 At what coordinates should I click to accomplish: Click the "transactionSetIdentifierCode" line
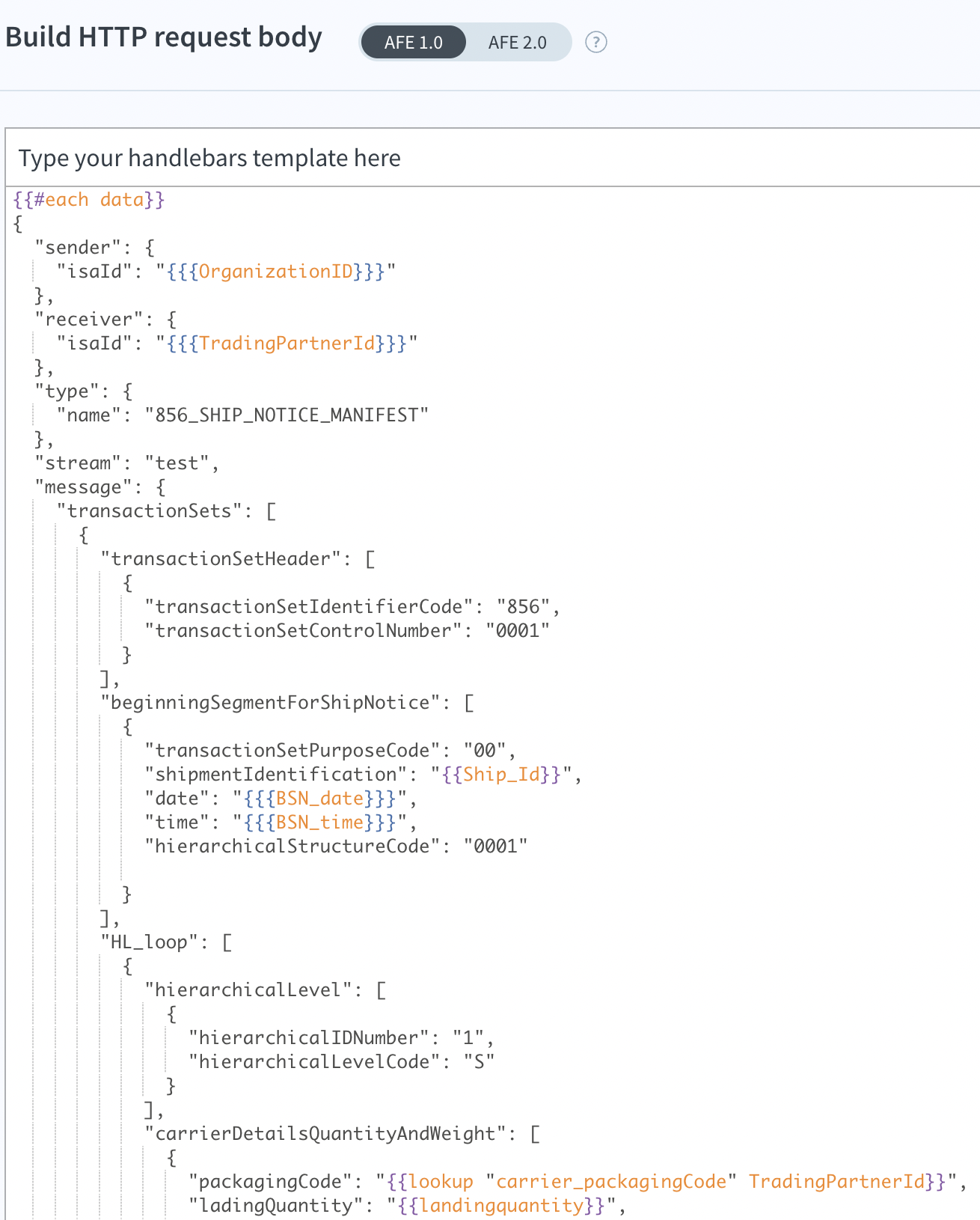pyautogui.click(x=352, y=607)
